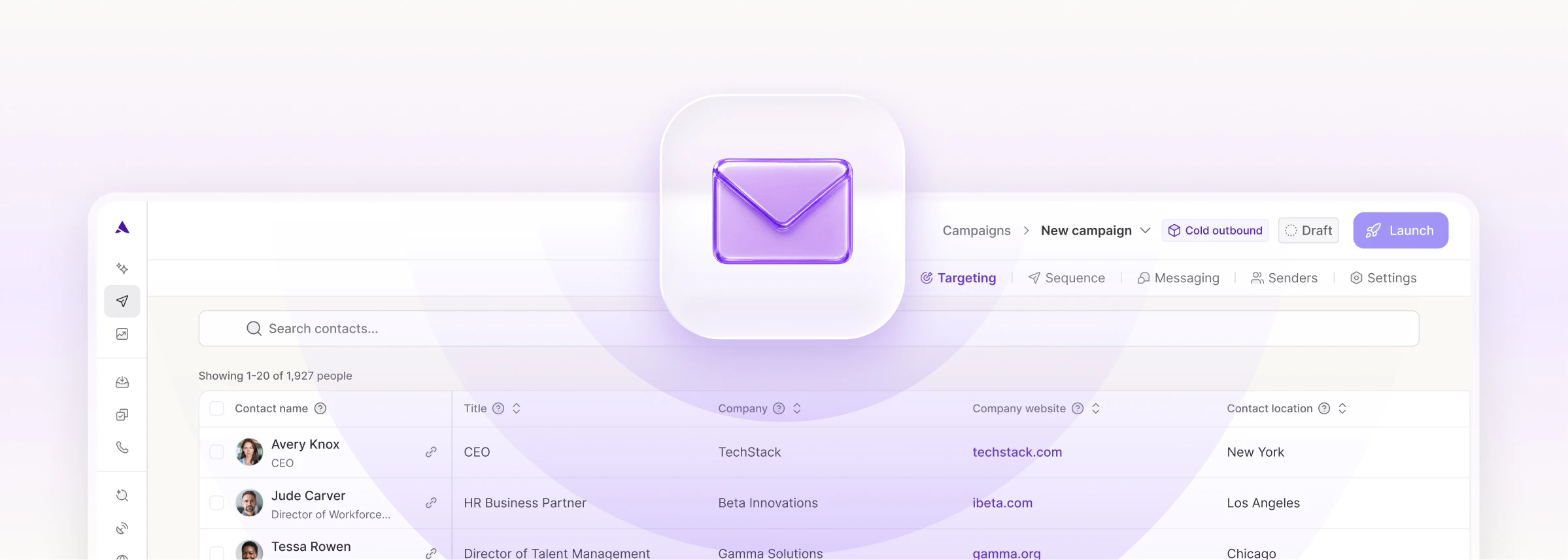Click 'HR Business Partner' title cell

pyautogui.click(x=525, y=503)
